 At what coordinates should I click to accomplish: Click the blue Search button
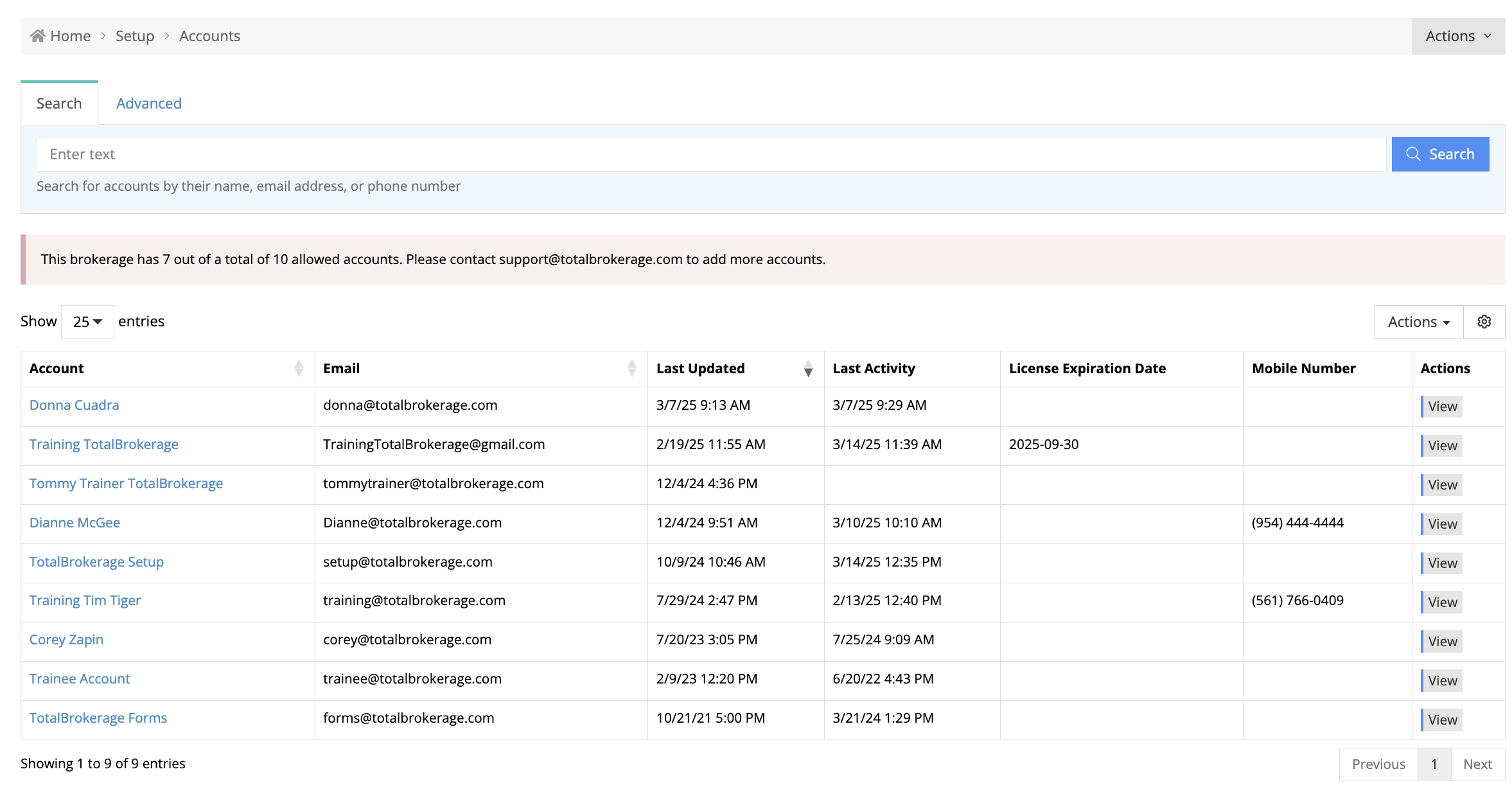coord(1439,154)
